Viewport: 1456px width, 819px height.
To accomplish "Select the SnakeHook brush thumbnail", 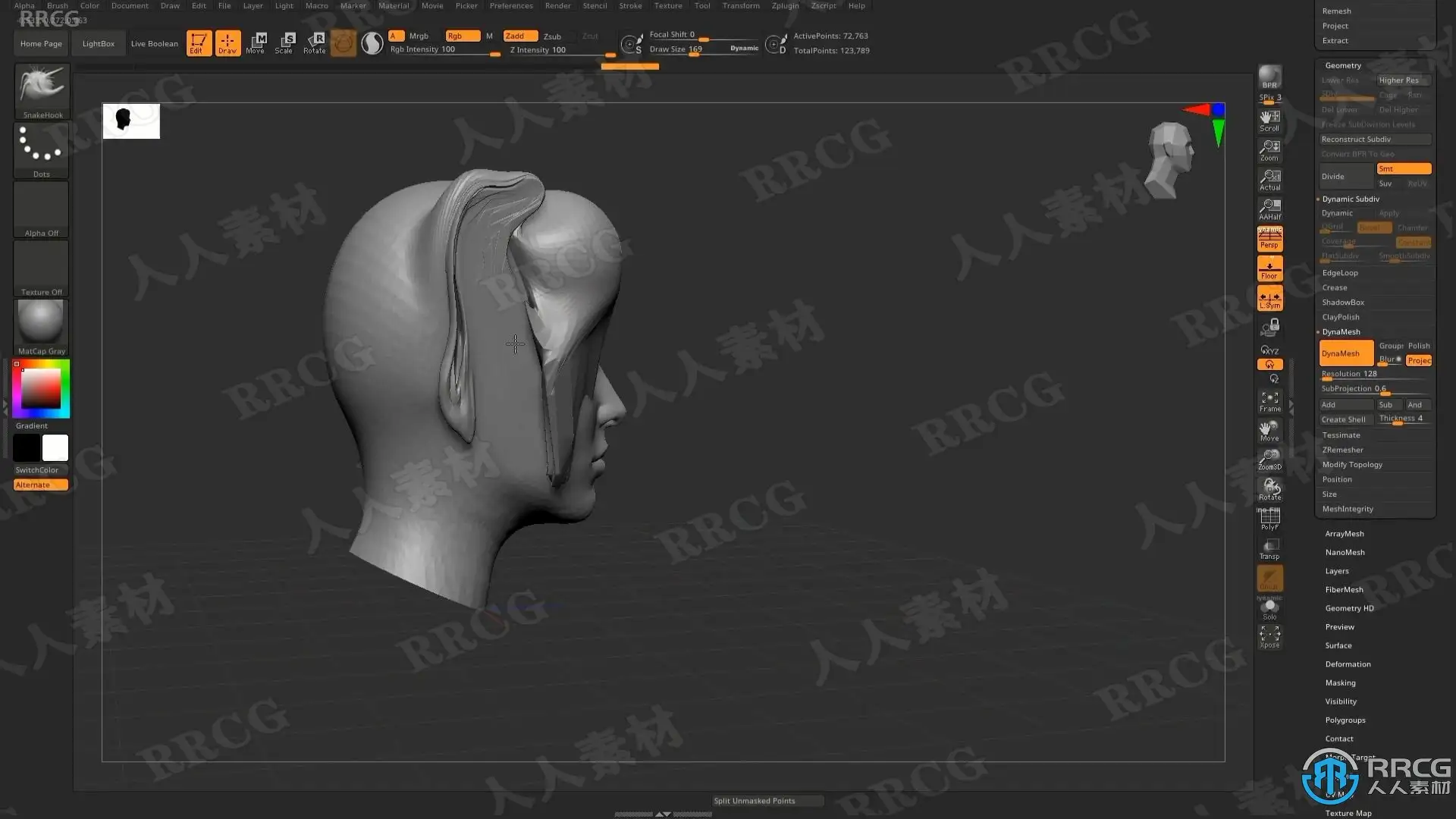I will point(42,91).
